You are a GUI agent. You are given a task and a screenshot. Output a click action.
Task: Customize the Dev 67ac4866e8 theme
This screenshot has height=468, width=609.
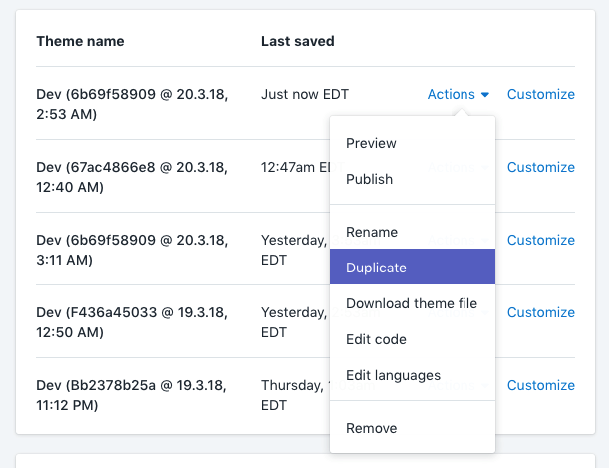541,167
